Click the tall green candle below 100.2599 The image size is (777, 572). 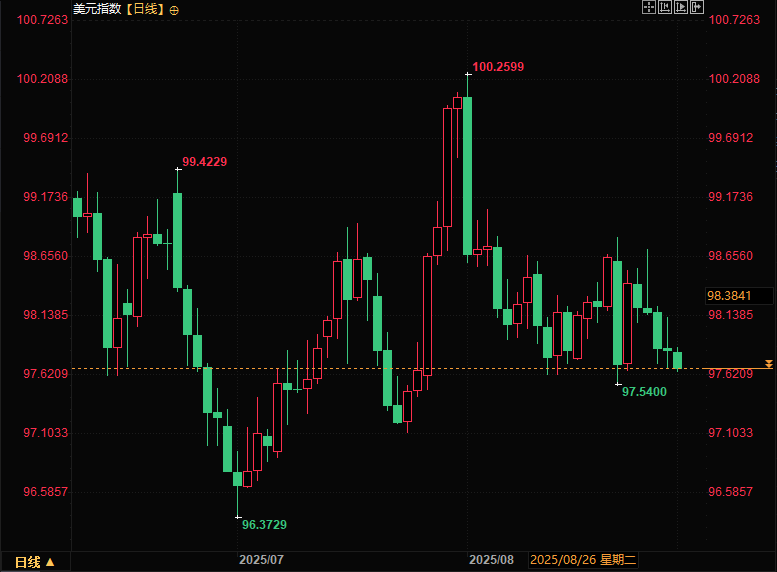click(x=467, y=176)
